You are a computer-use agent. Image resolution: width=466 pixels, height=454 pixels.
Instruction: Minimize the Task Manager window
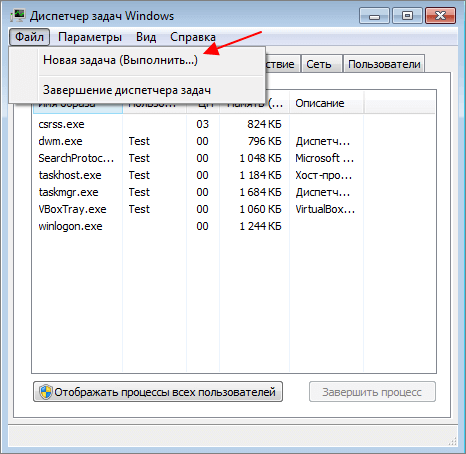pos(374,16)
